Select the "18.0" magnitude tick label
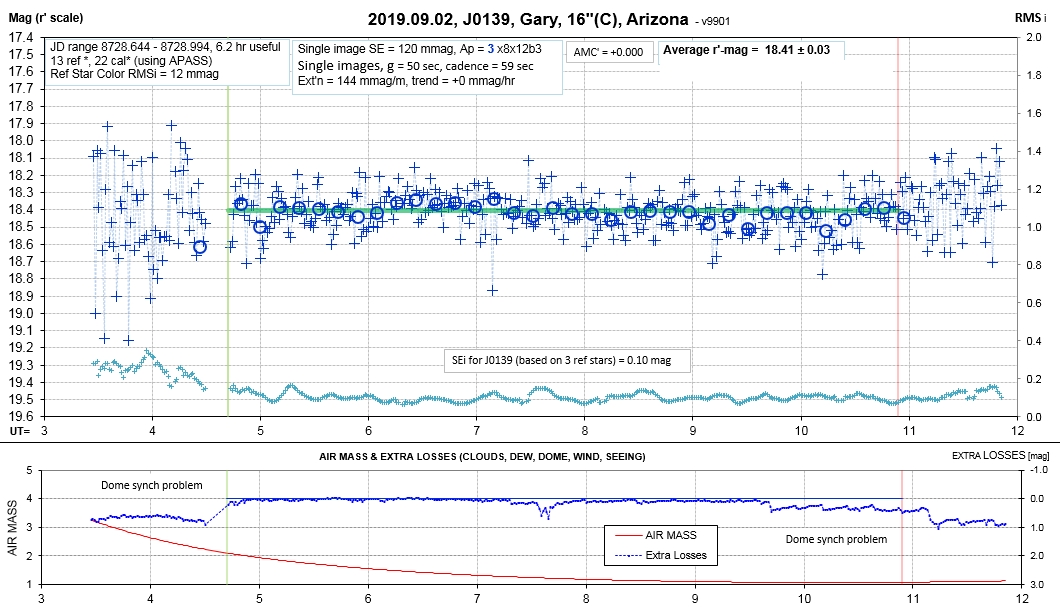The image size is (1060, 612). point(20,141)
